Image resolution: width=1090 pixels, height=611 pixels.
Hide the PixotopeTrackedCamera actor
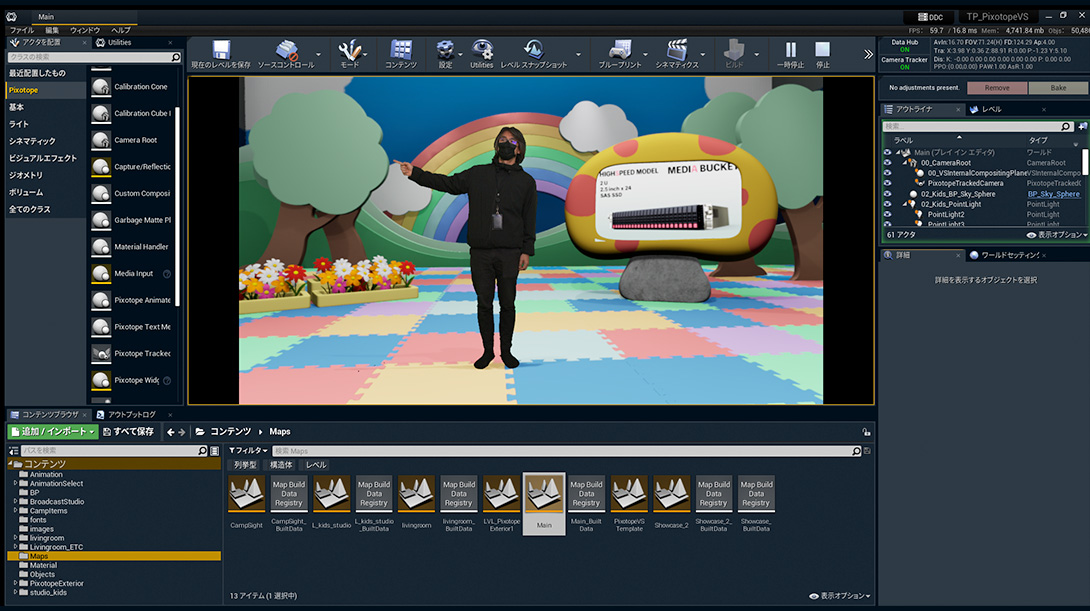coord(887,184)
